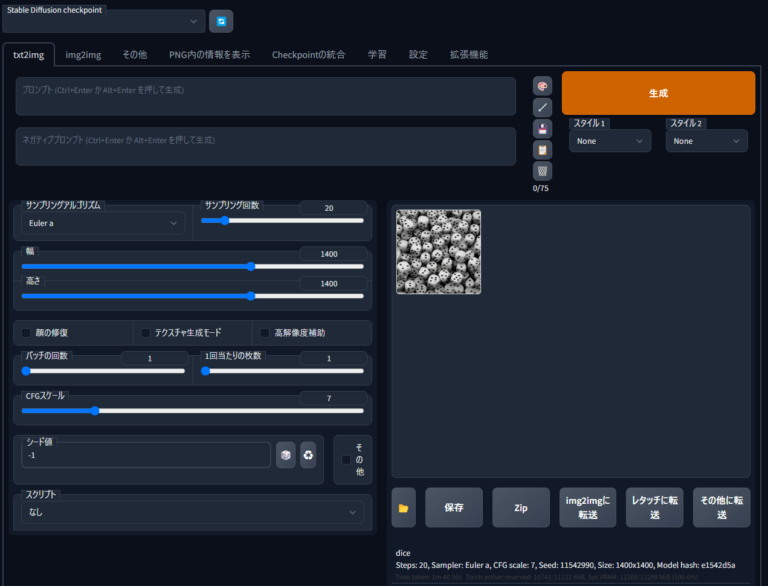Click the CFGスケール number field showing 7
The image size is (768, 586).
pos(333,398)
